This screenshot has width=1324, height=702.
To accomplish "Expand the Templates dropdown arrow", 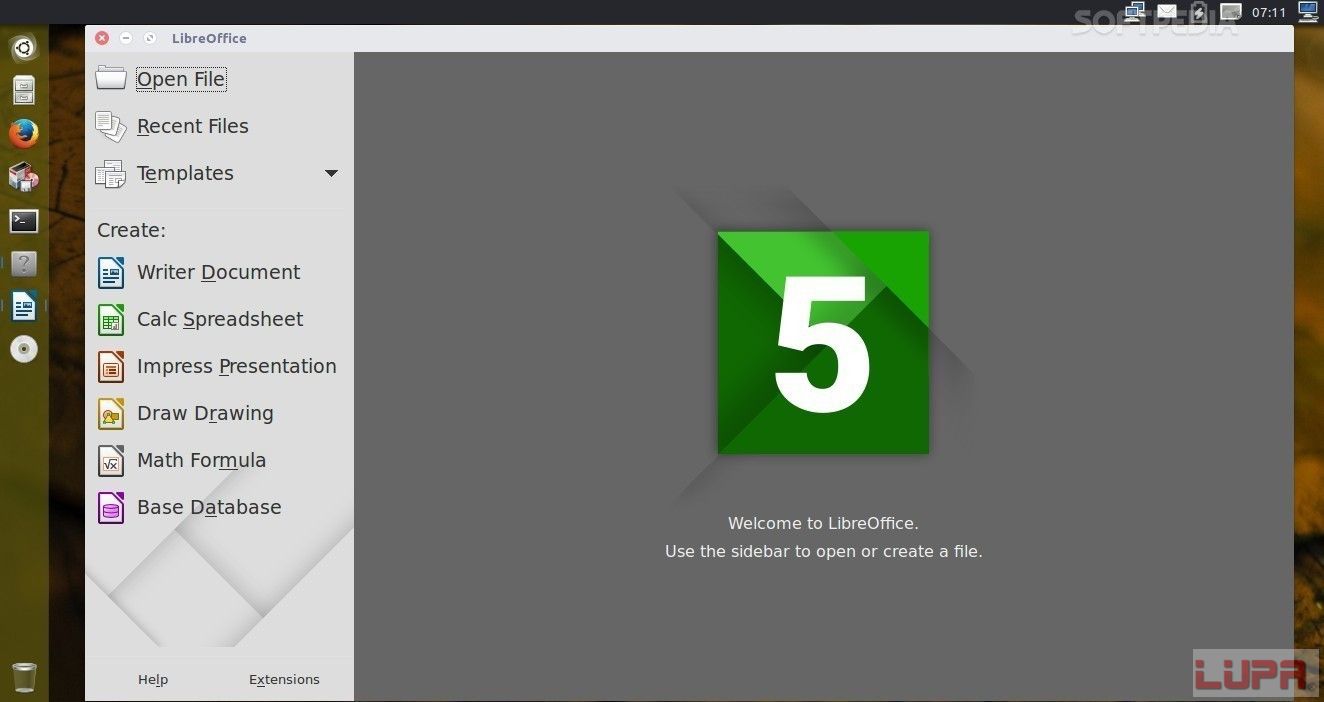I will 331,173.
